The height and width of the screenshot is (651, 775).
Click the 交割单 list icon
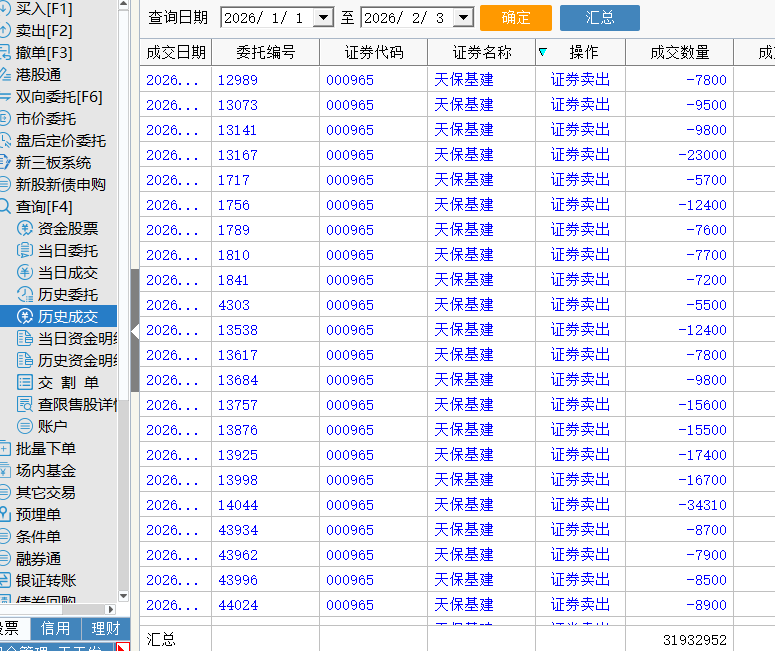(25, 383)
